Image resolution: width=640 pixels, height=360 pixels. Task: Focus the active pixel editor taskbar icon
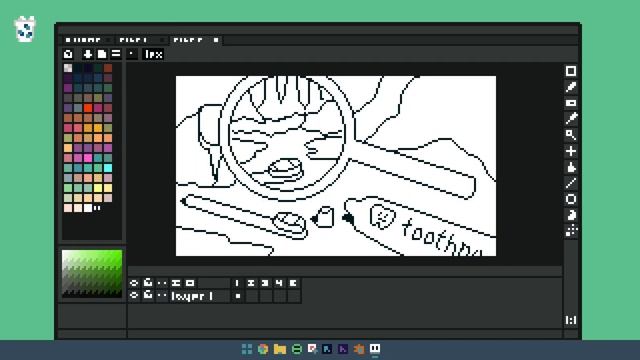[375, 349]
